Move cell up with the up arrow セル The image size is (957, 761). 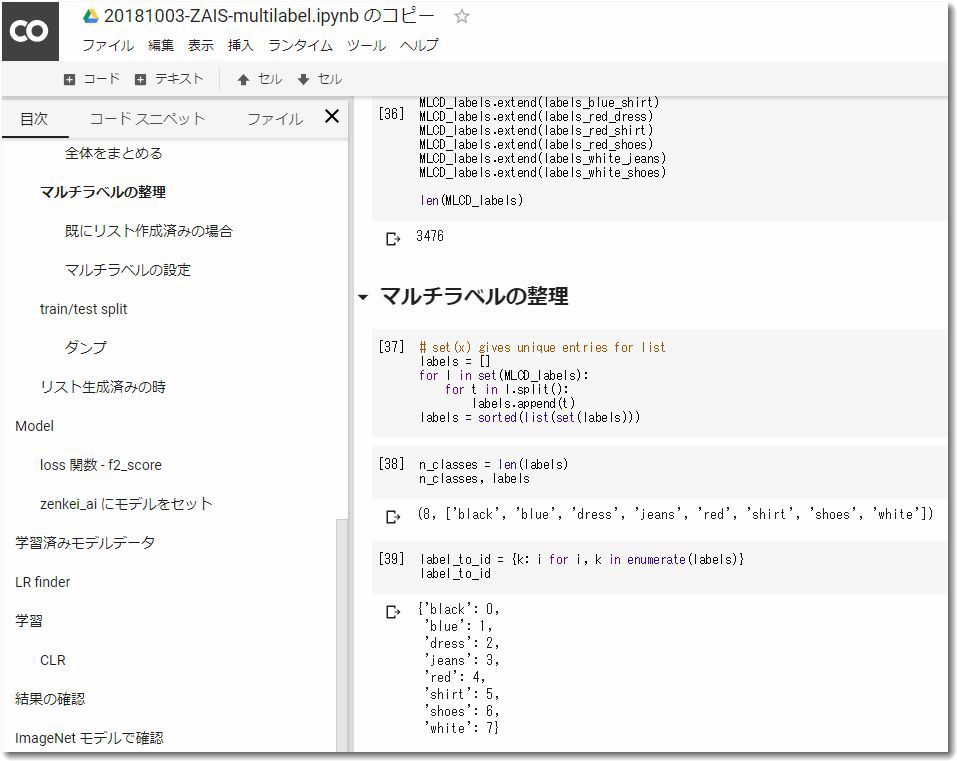click(259, 79)
